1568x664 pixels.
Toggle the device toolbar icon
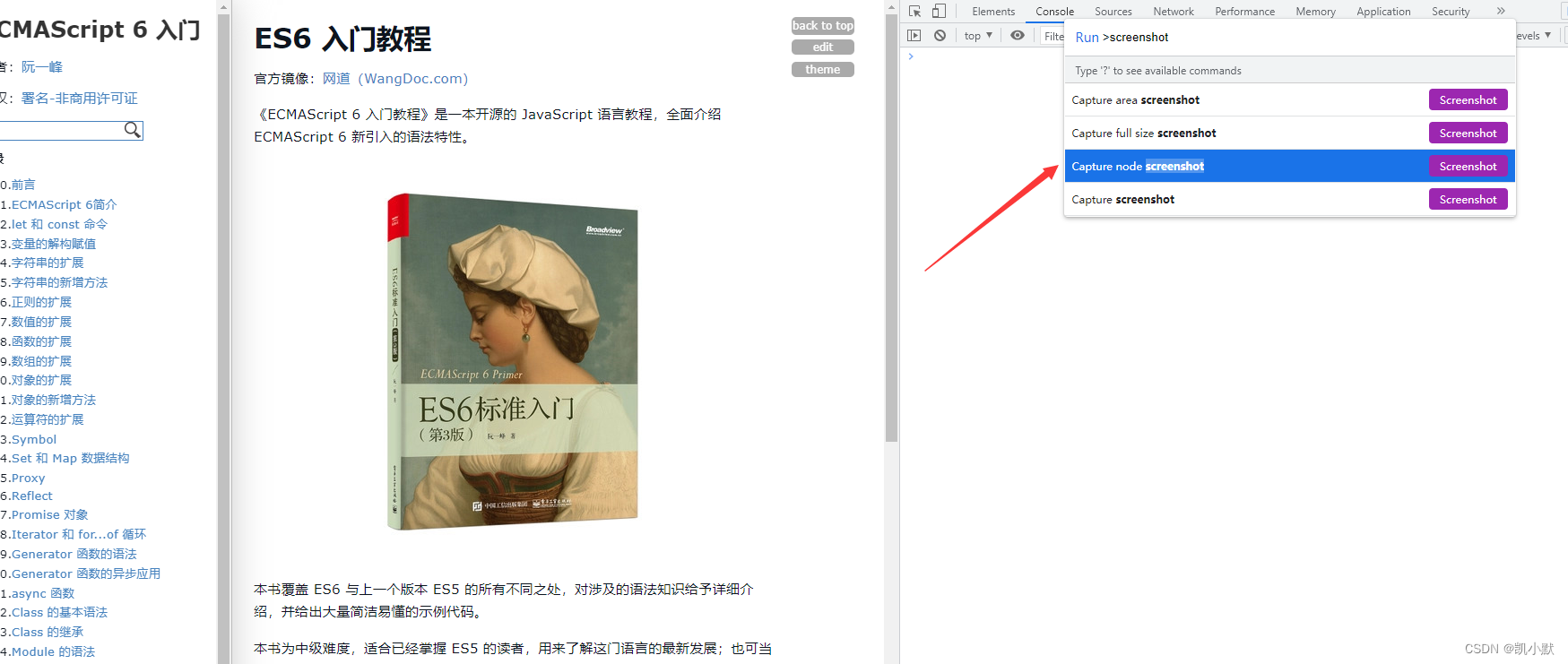(x=939, y=12)
